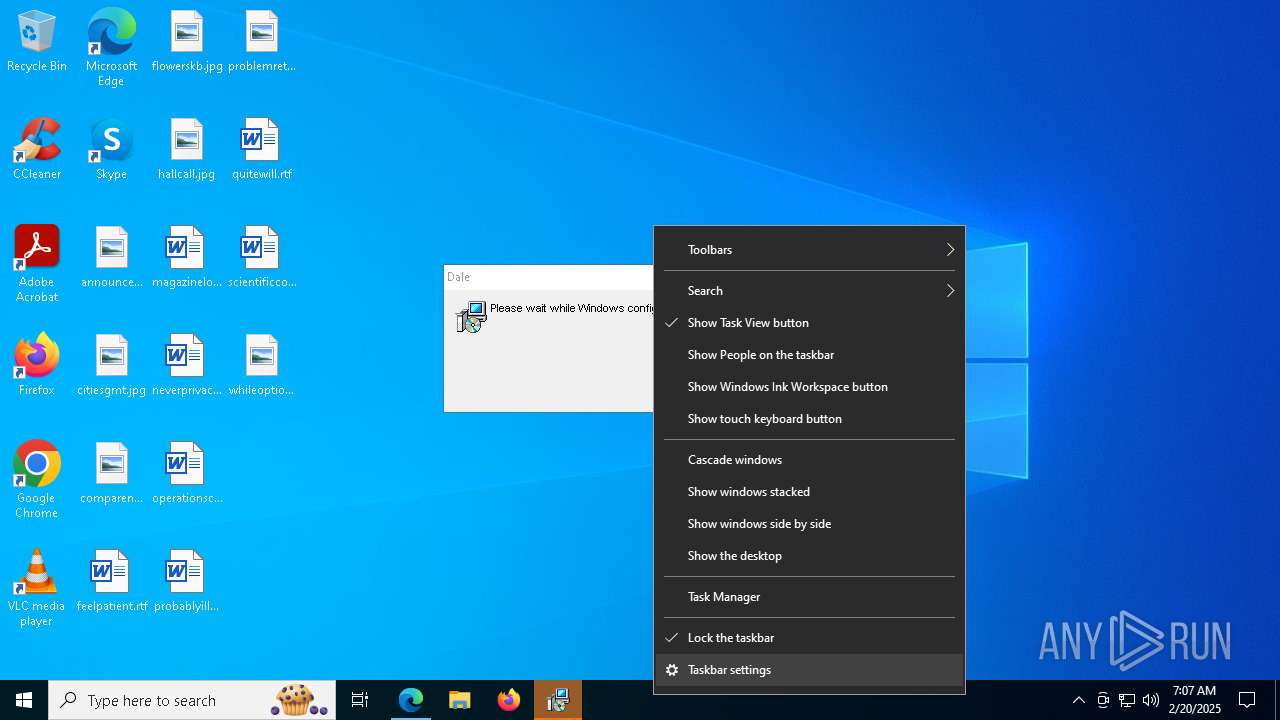Select citiesgmt.jpg on the desktop

(111, 366)
